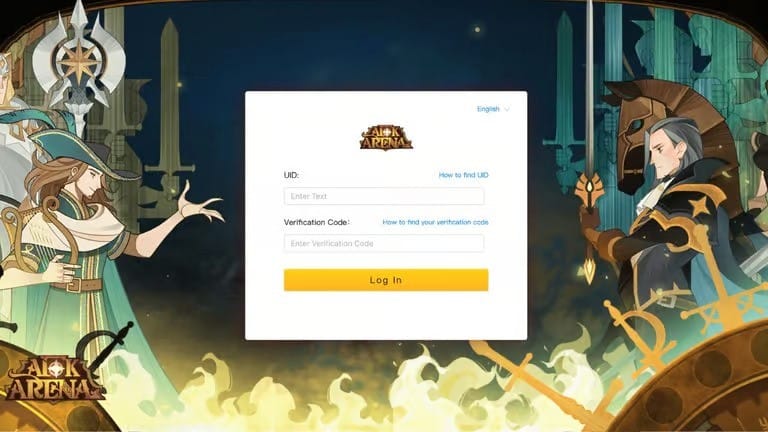
Task: Click the yellow Log In button
Action: pyautogui.click(x=386, y=280)
